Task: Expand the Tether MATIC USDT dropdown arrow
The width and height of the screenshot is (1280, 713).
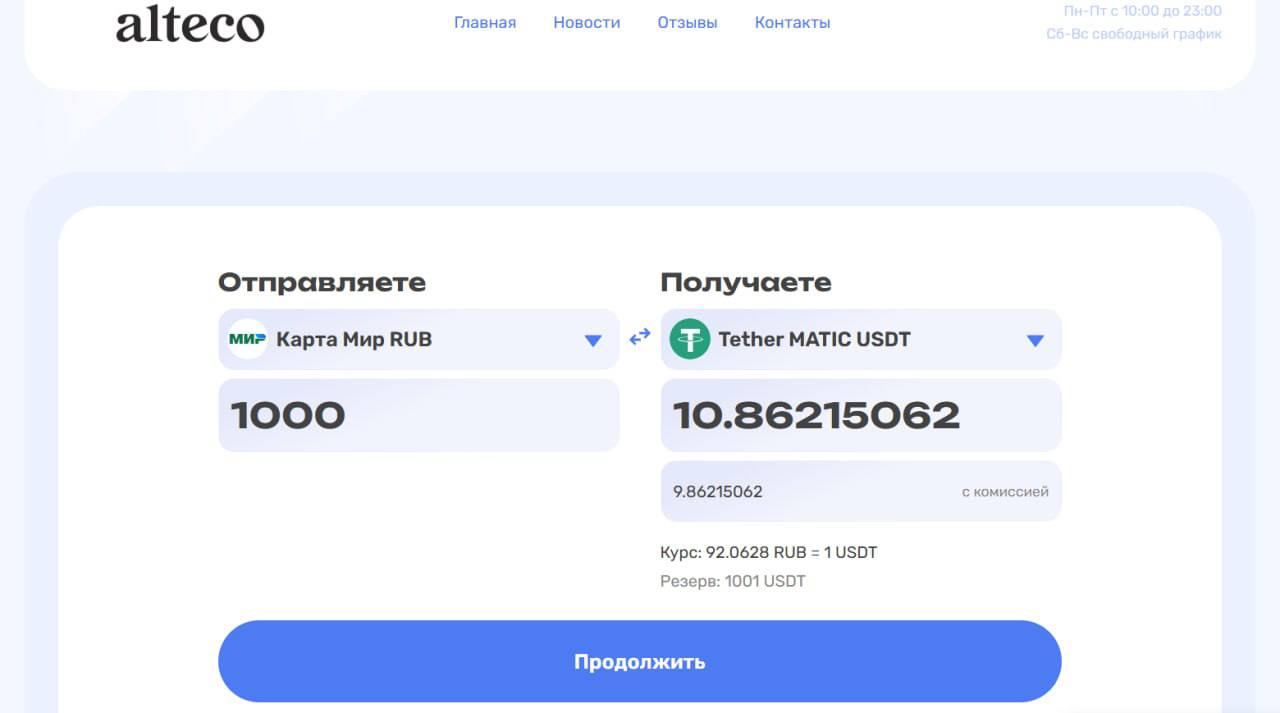Action: (1035, 340)
